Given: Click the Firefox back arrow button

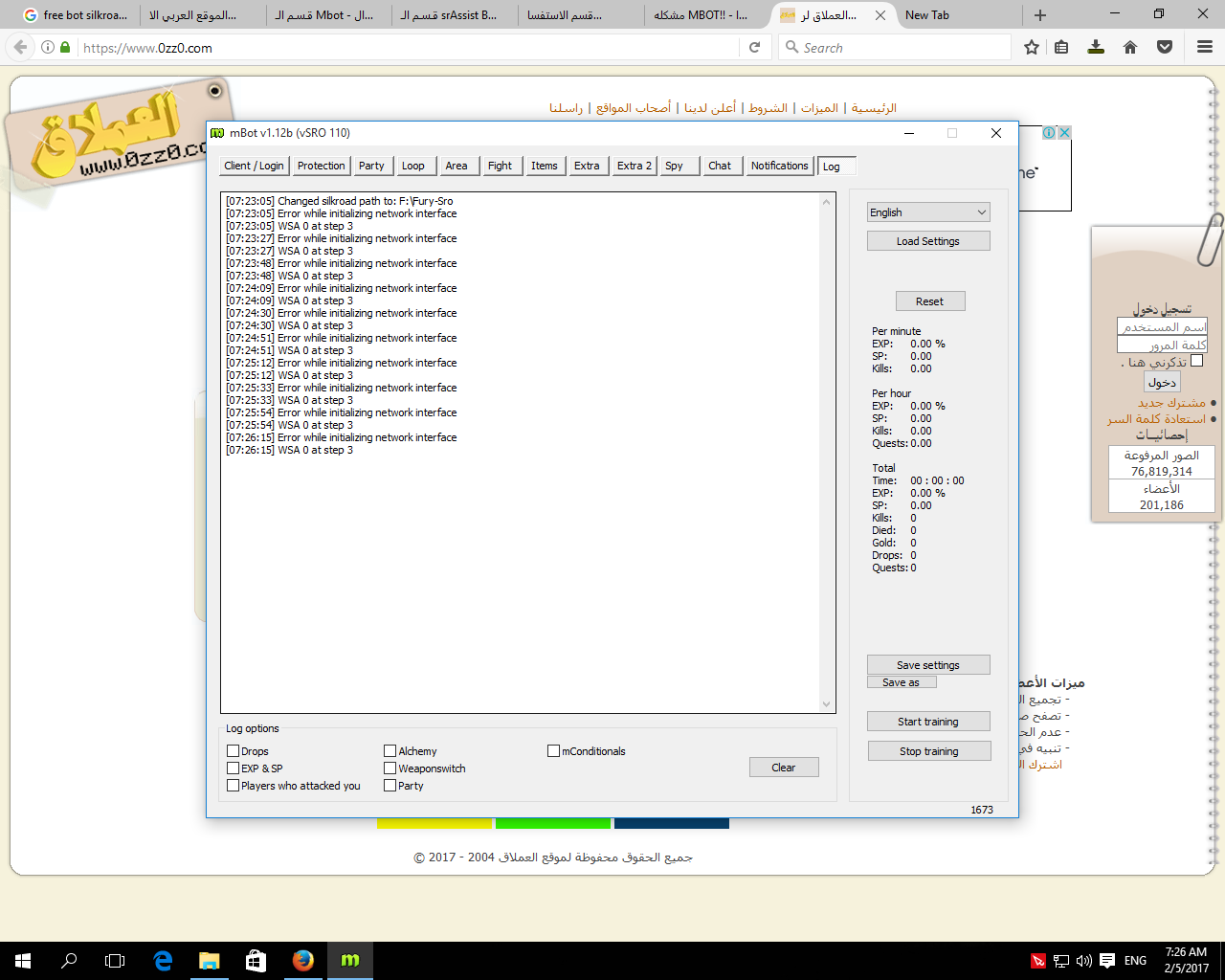Looking at the screenshot, I should [x=20, y=47].
